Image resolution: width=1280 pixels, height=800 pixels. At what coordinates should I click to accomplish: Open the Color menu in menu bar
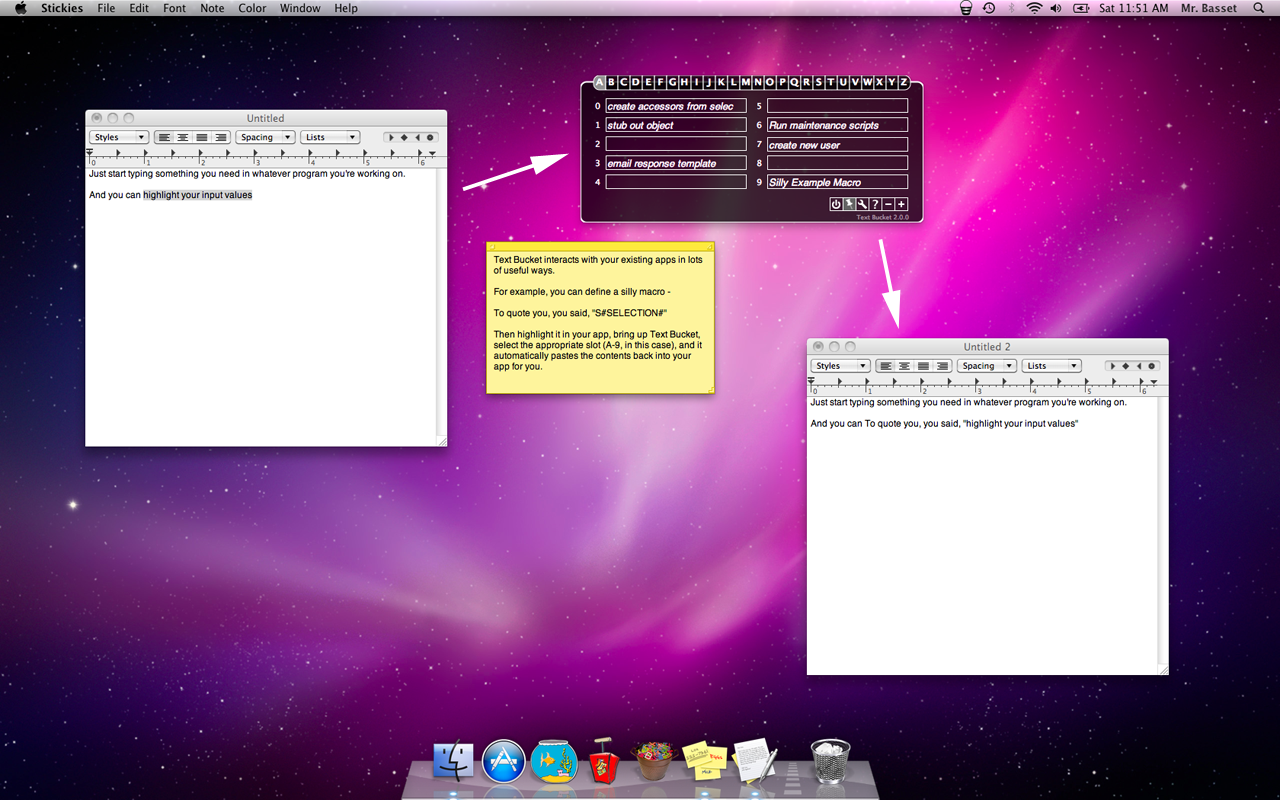[252, 8]
